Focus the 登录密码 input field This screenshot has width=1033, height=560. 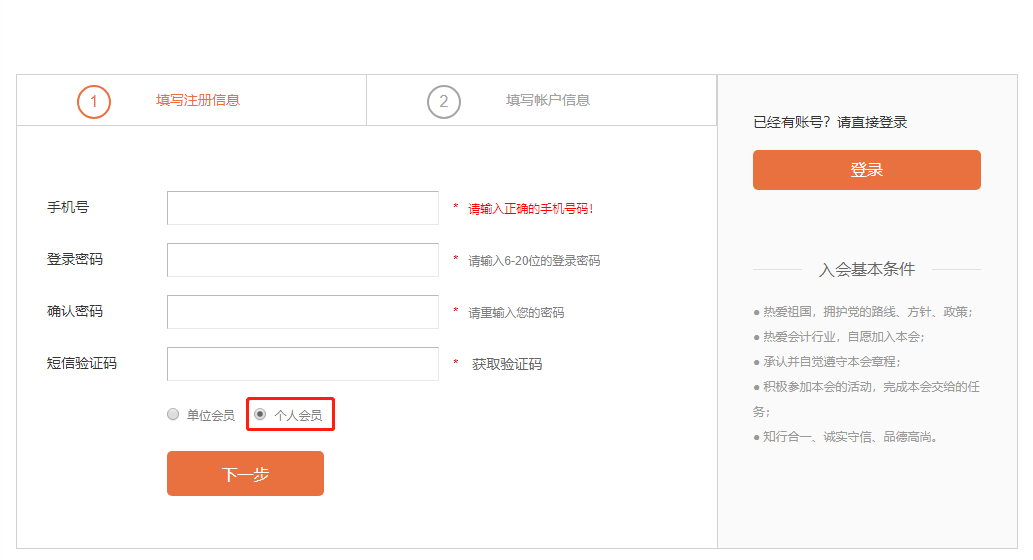point(303,260)
